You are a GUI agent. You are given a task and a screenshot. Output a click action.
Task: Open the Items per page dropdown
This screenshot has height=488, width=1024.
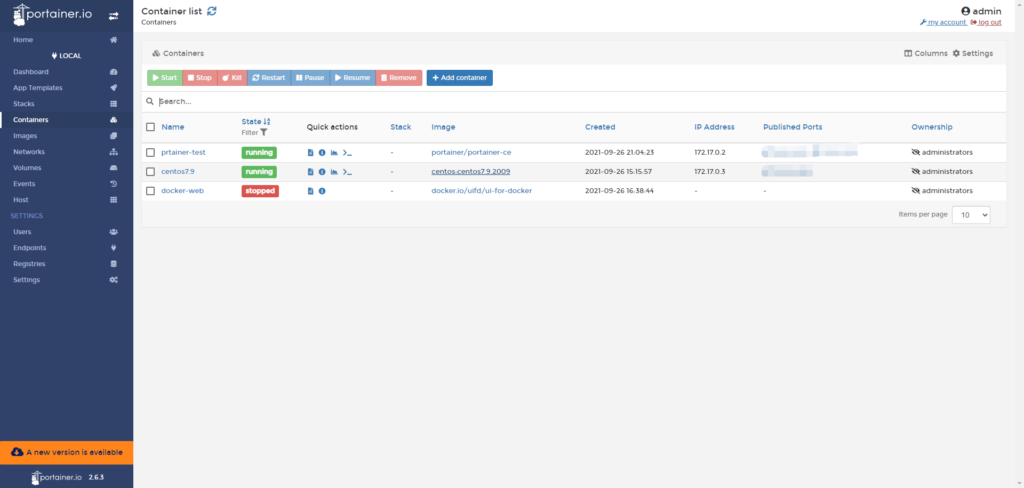click(971, 215)
